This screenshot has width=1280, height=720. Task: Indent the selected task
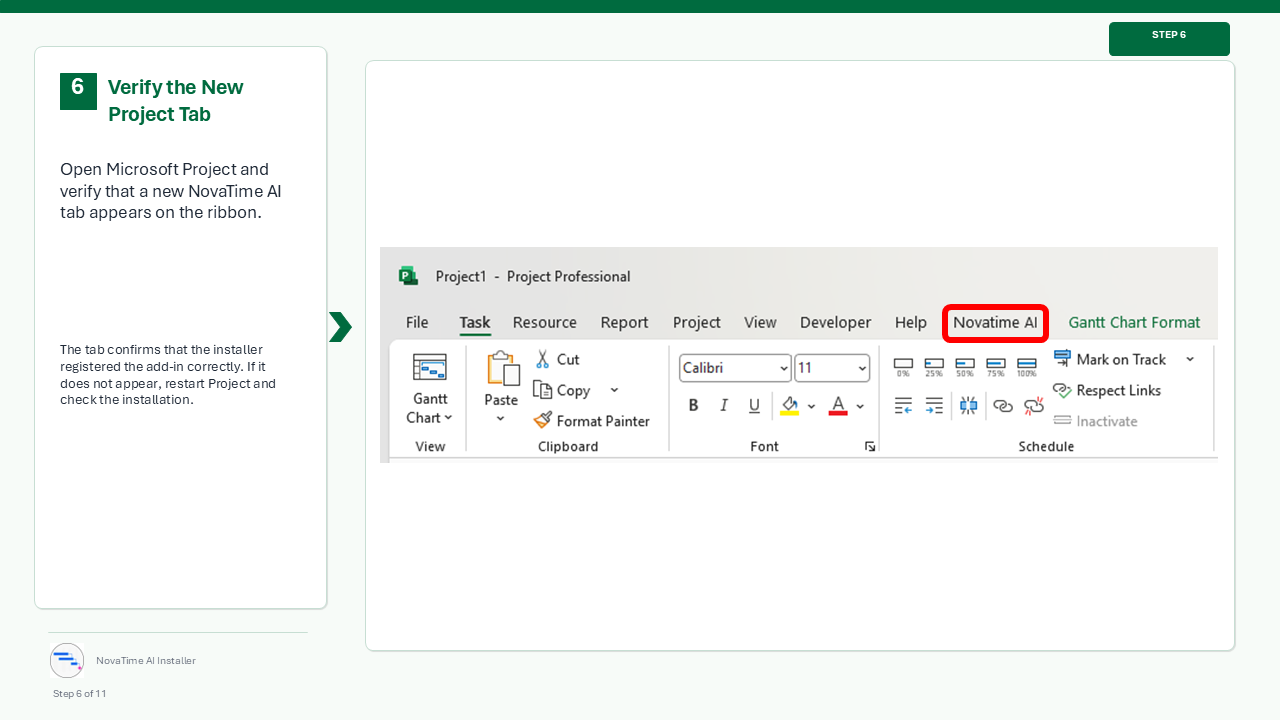(934, 405)
